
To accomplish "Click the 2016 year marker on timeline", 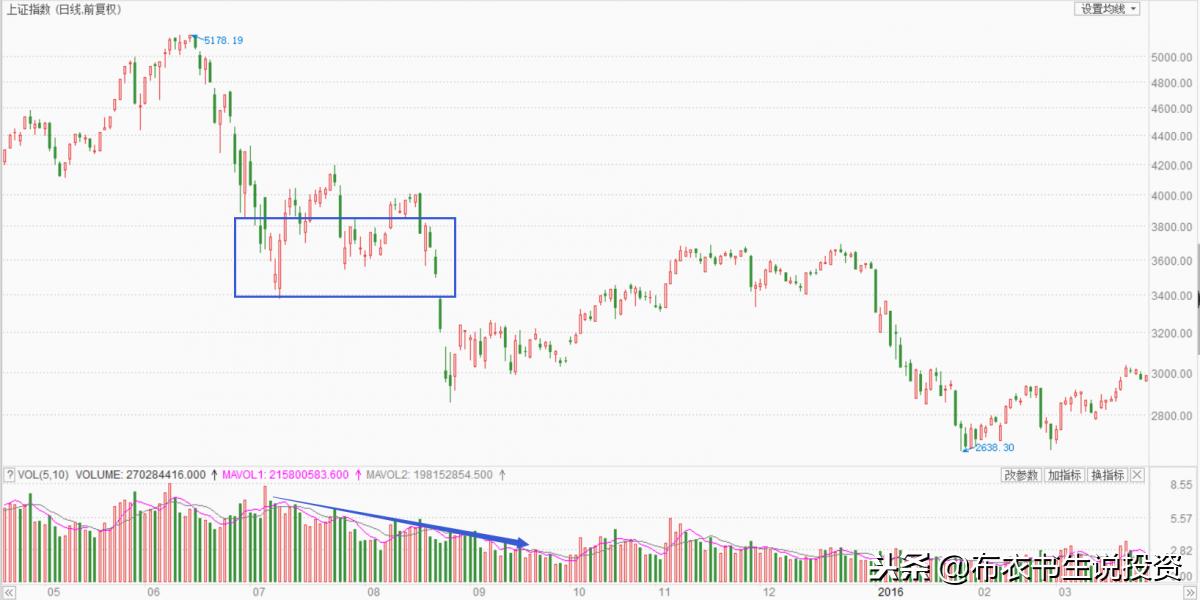I will coord(888,592).
